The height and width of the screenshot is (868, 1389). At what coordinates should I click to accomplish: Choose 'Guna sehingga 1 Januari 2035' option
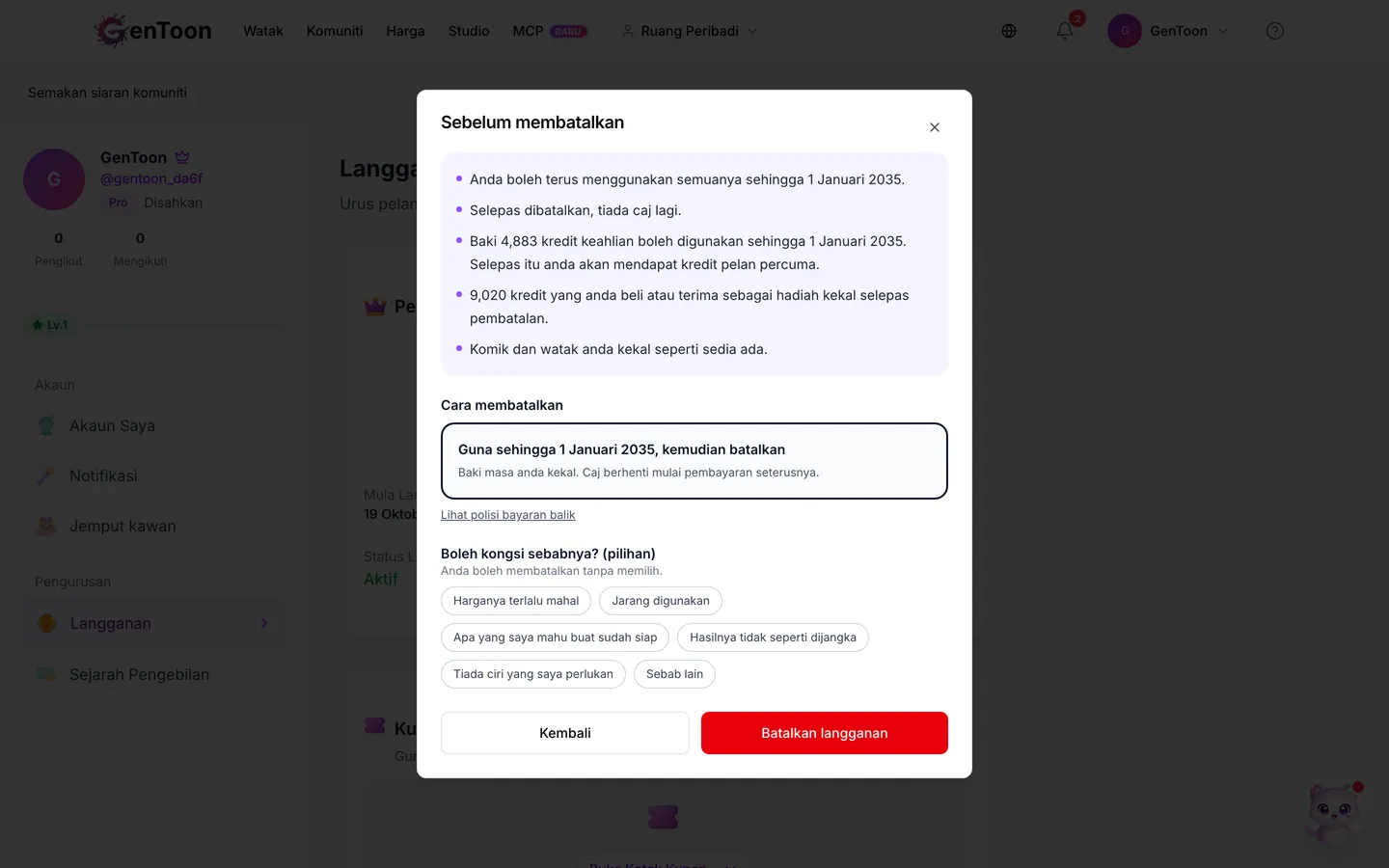(x=694, y=461)
